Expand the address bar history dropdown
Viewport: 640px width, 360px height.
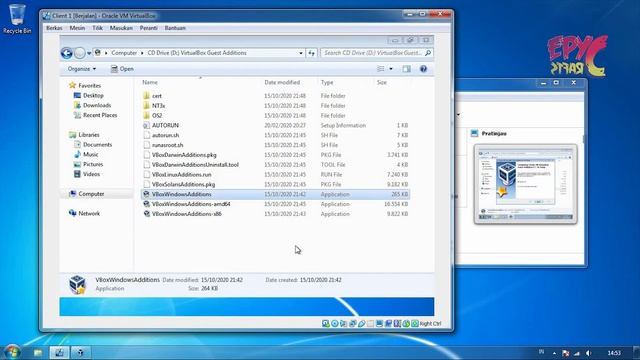[301, 53]
